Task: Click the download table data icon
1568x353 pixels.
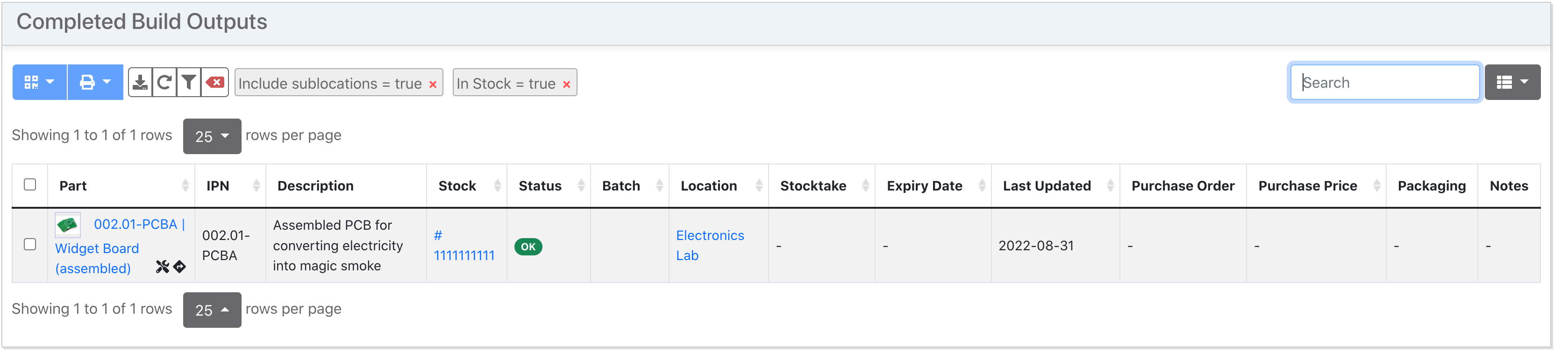Action: 141,83
